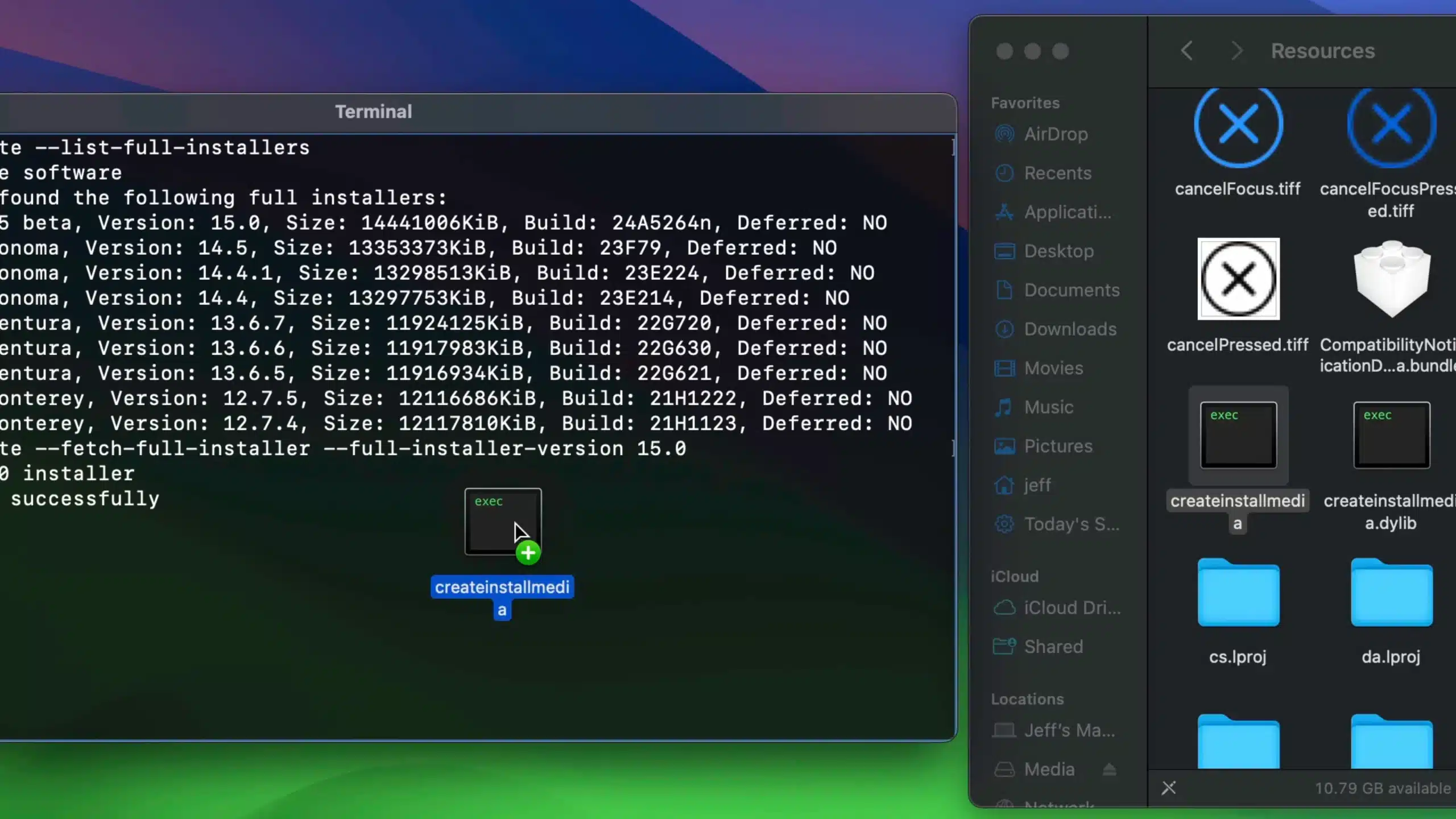
Task: Go to Desktop in sidebar
Action: point(1058,251)
